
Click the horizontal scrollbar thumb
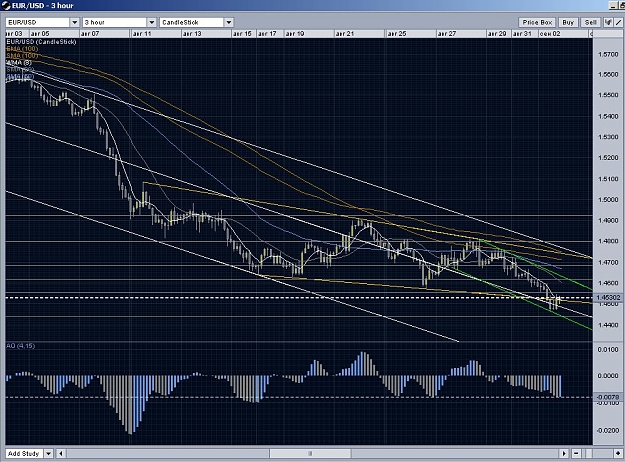pos(310,454)
